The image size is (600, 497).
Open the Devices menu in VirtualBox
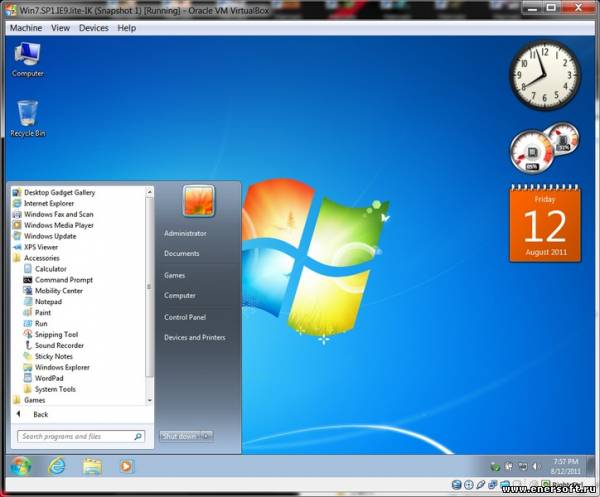pyautogui.click(x=94, y=28)
